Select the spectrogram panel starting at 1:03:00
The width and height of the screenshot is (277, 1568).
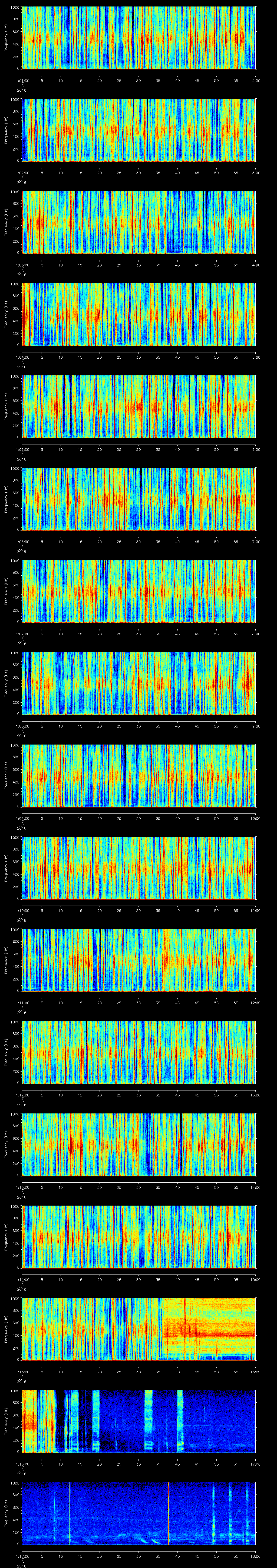pyautogui.click(x=138, y=222)
